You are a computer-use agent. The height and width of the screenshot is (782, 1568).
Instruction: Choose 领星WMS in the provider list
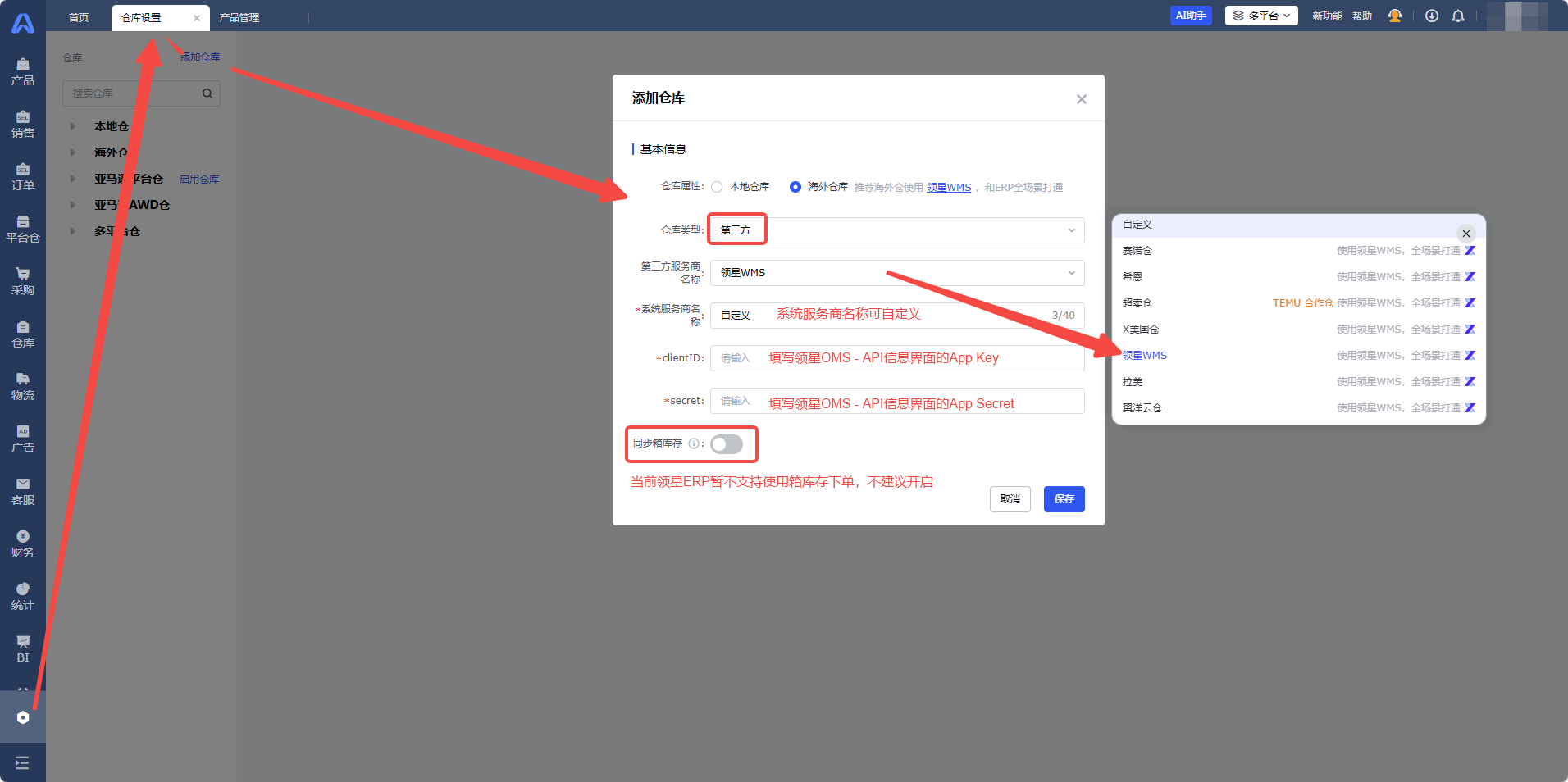click(1299, 356)
